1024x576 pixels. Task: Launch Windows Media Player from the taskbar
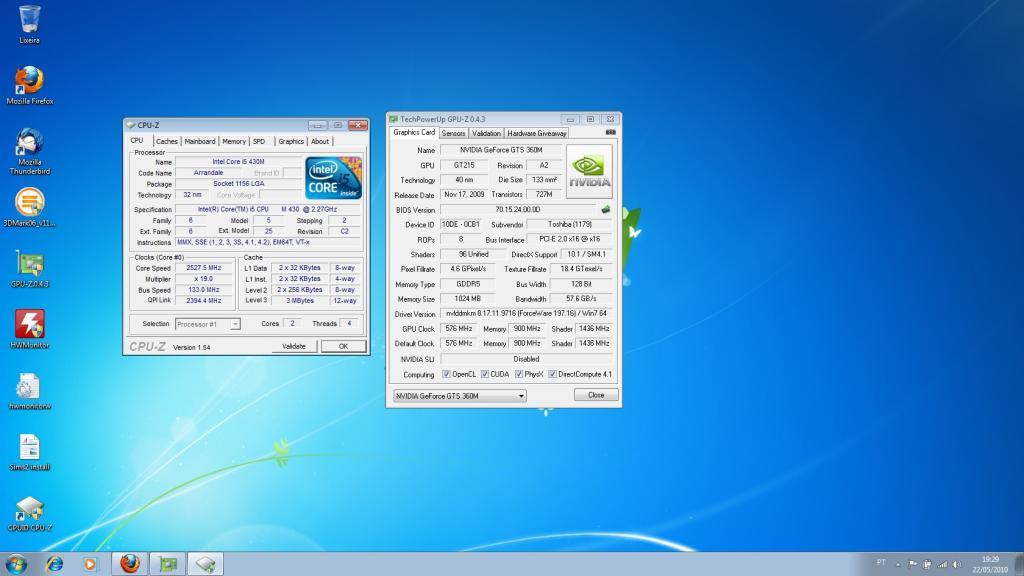(x=90, y=564)
